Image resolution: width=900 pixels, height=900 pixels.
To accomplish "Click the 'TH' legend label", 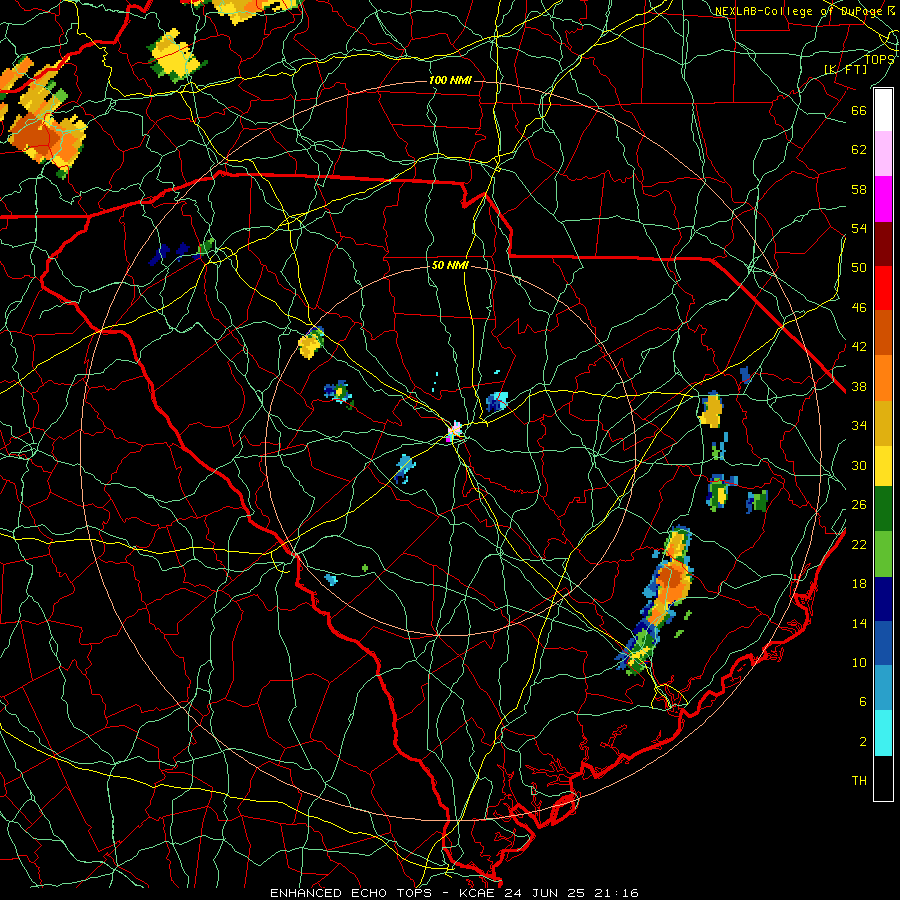I will (859, 781).
